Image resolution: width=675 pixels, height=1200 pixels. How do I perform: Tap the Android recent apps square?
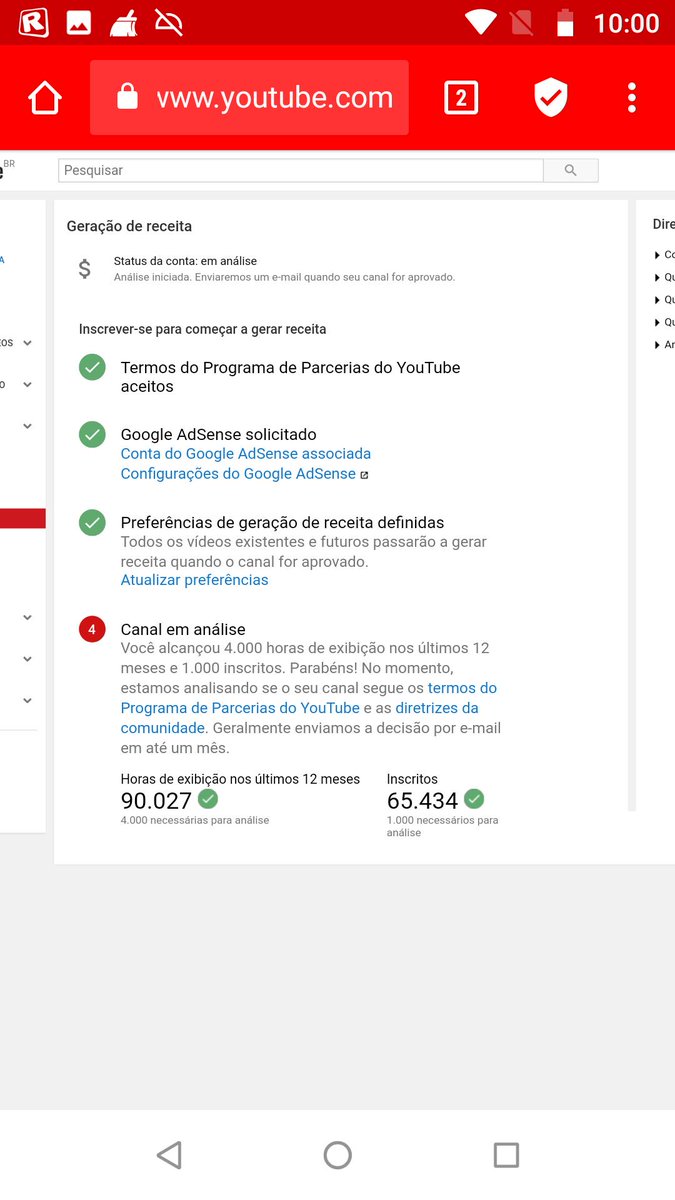(506, 1155)
